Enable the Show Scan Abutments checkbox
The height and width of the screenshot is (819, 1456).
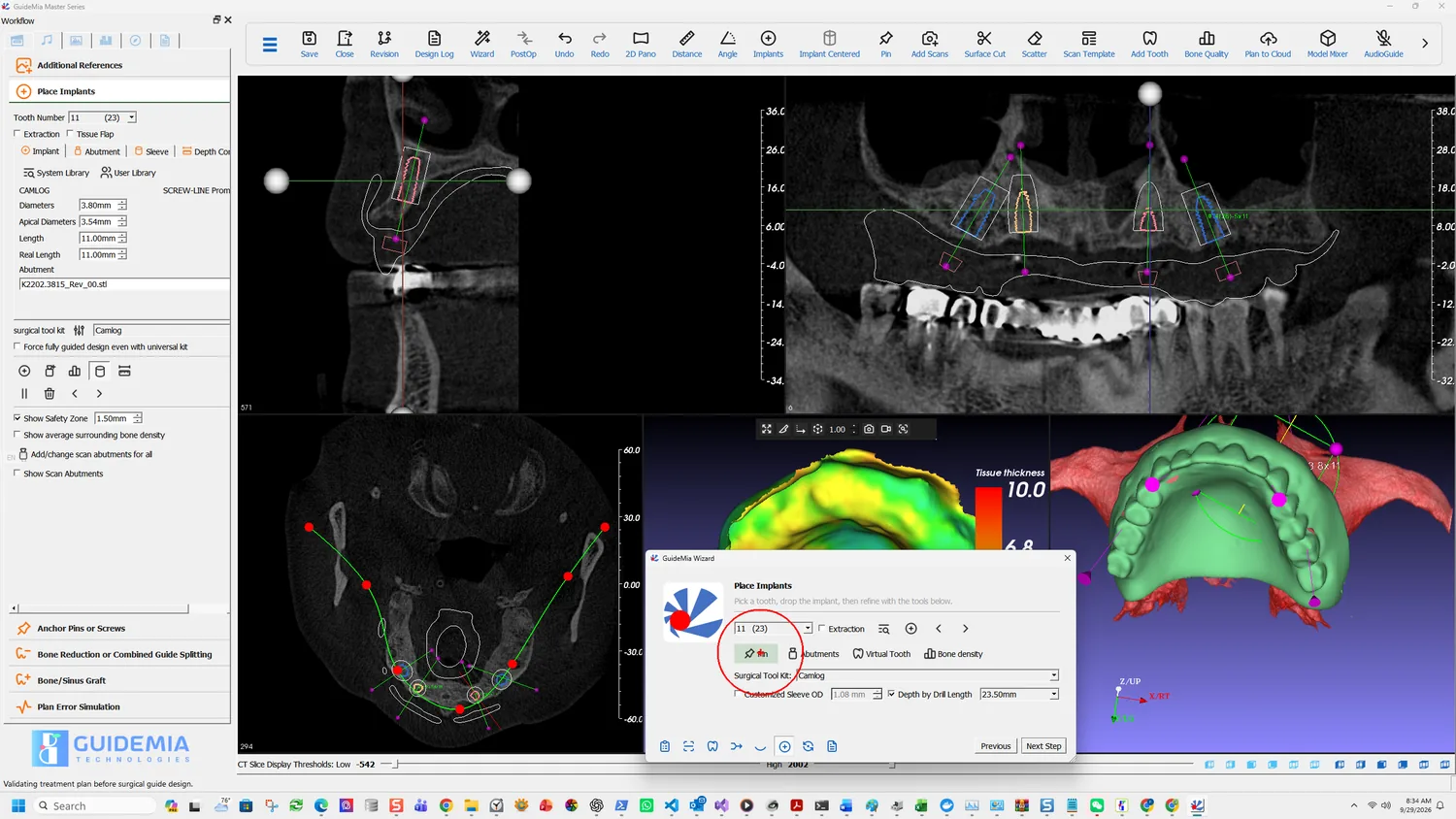click(17, 474)
